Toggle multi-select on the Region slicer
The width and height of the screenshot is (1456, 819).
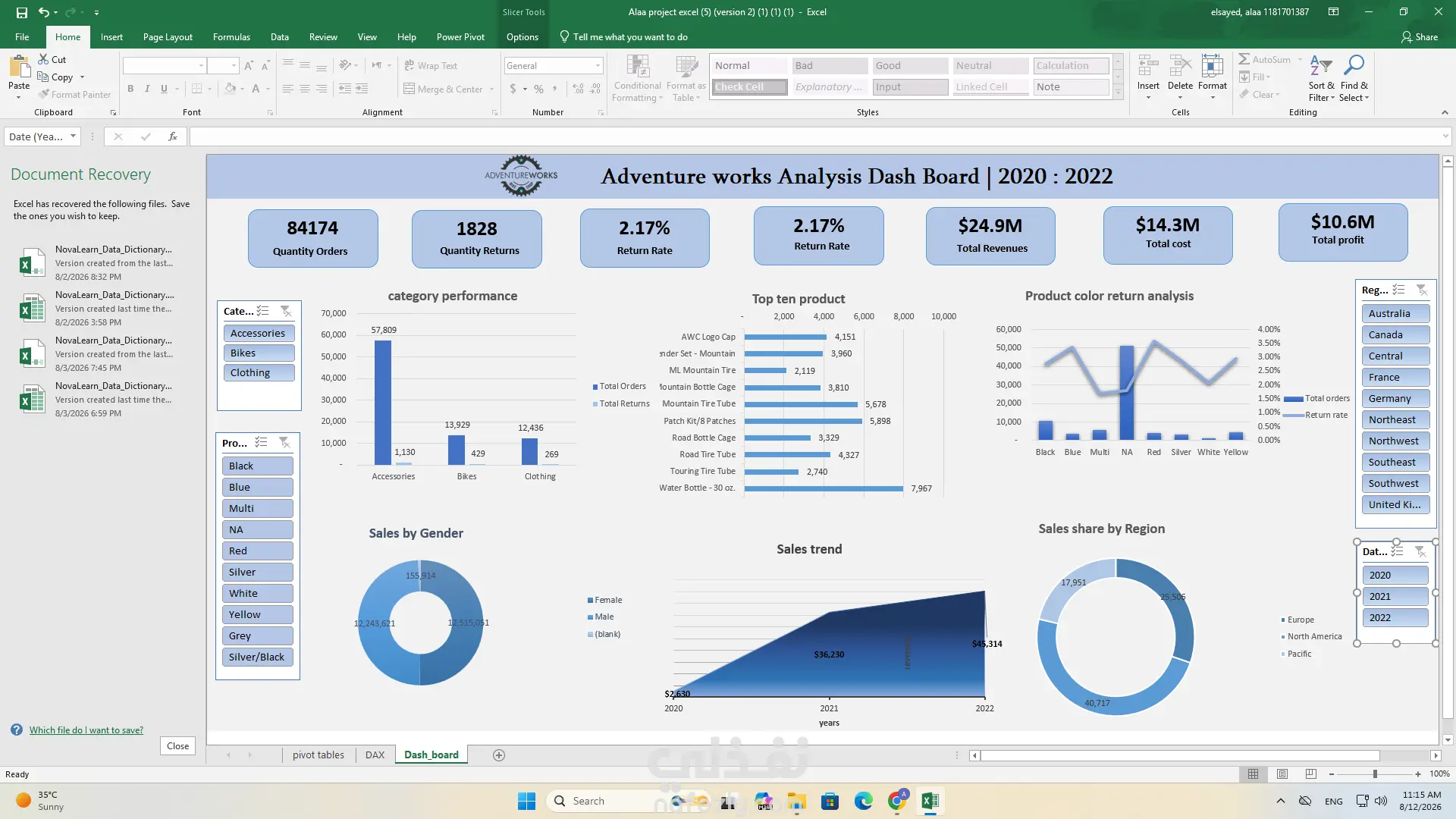(x=1399, y=290)
